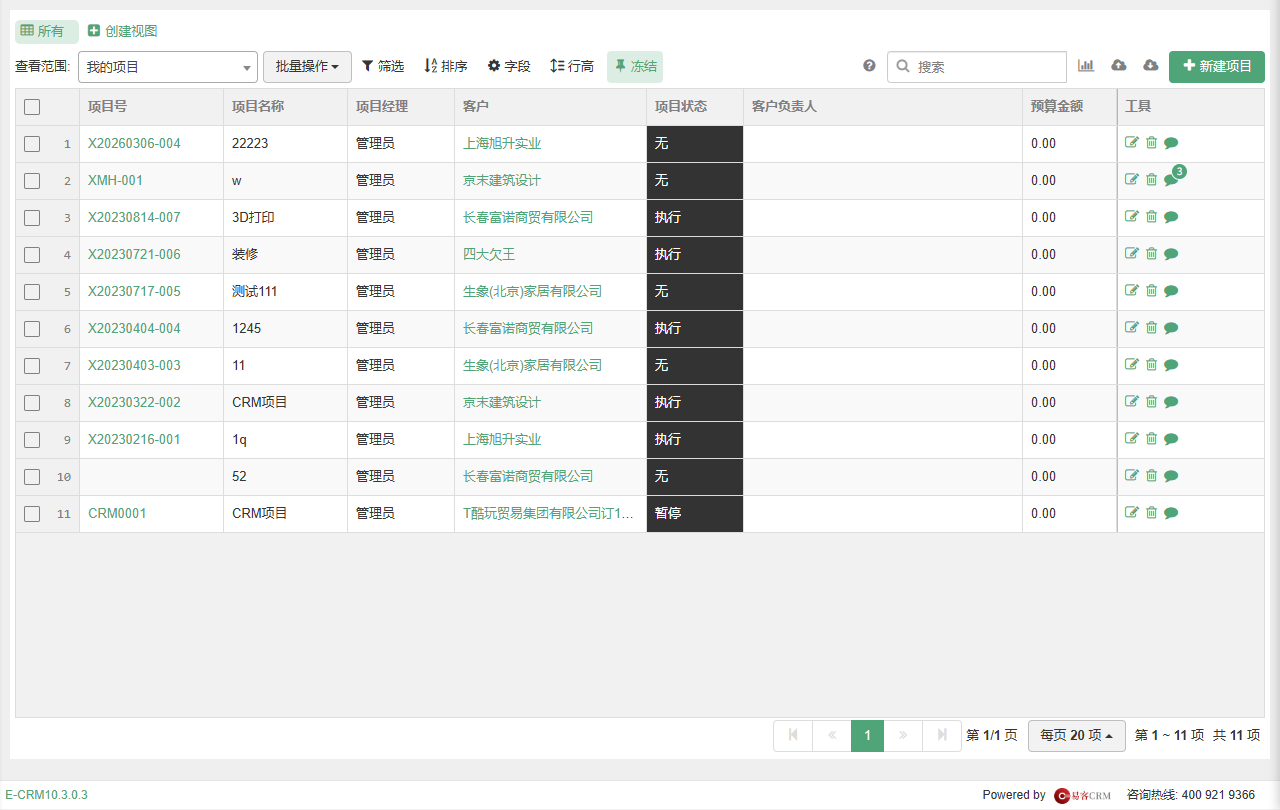Click the 新建项目 button
This screenshot has height=810, width=1280.
click(x=1217, y=67)
